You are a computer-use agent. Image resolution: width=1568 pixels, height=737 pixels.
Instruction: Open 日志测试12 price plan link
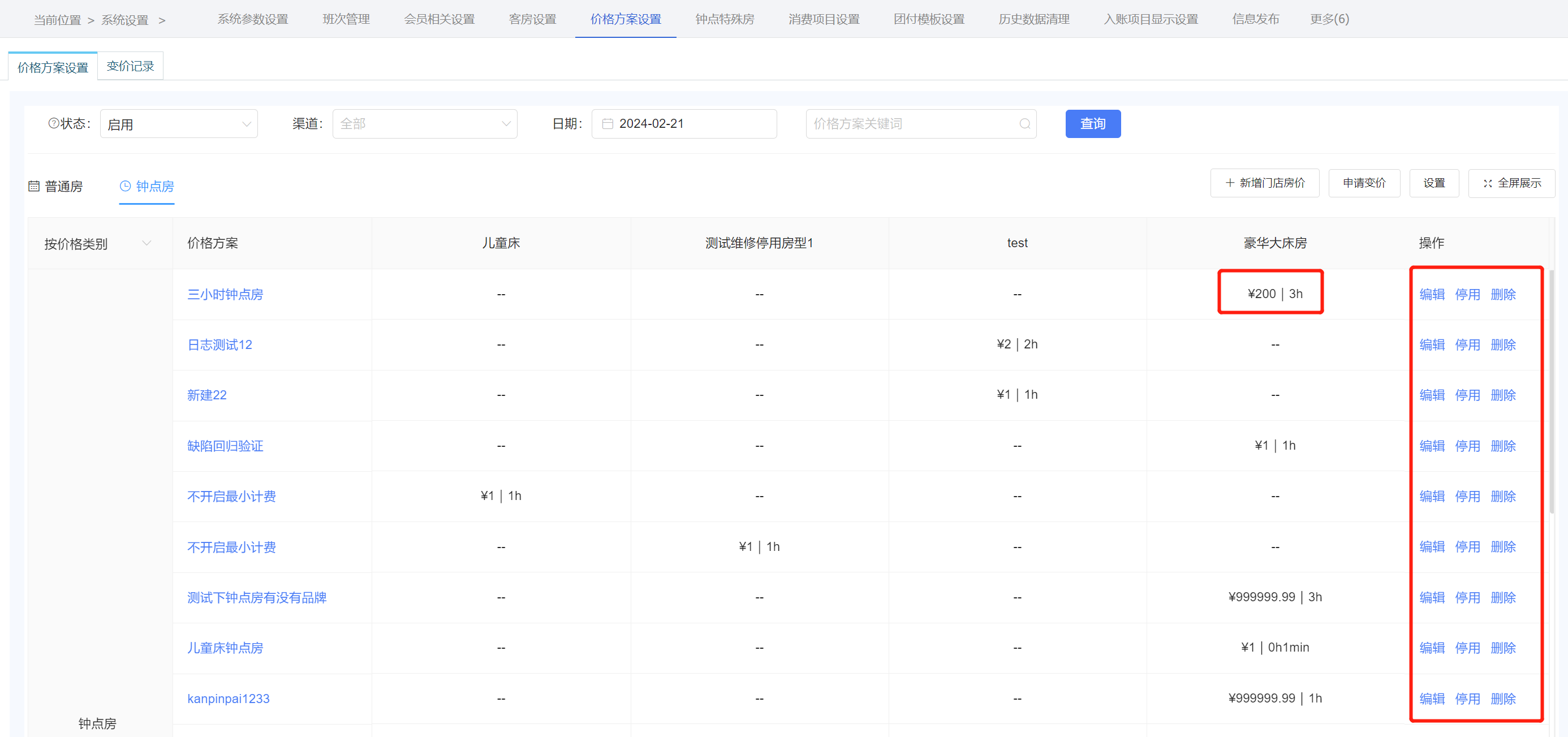(219, 345)
